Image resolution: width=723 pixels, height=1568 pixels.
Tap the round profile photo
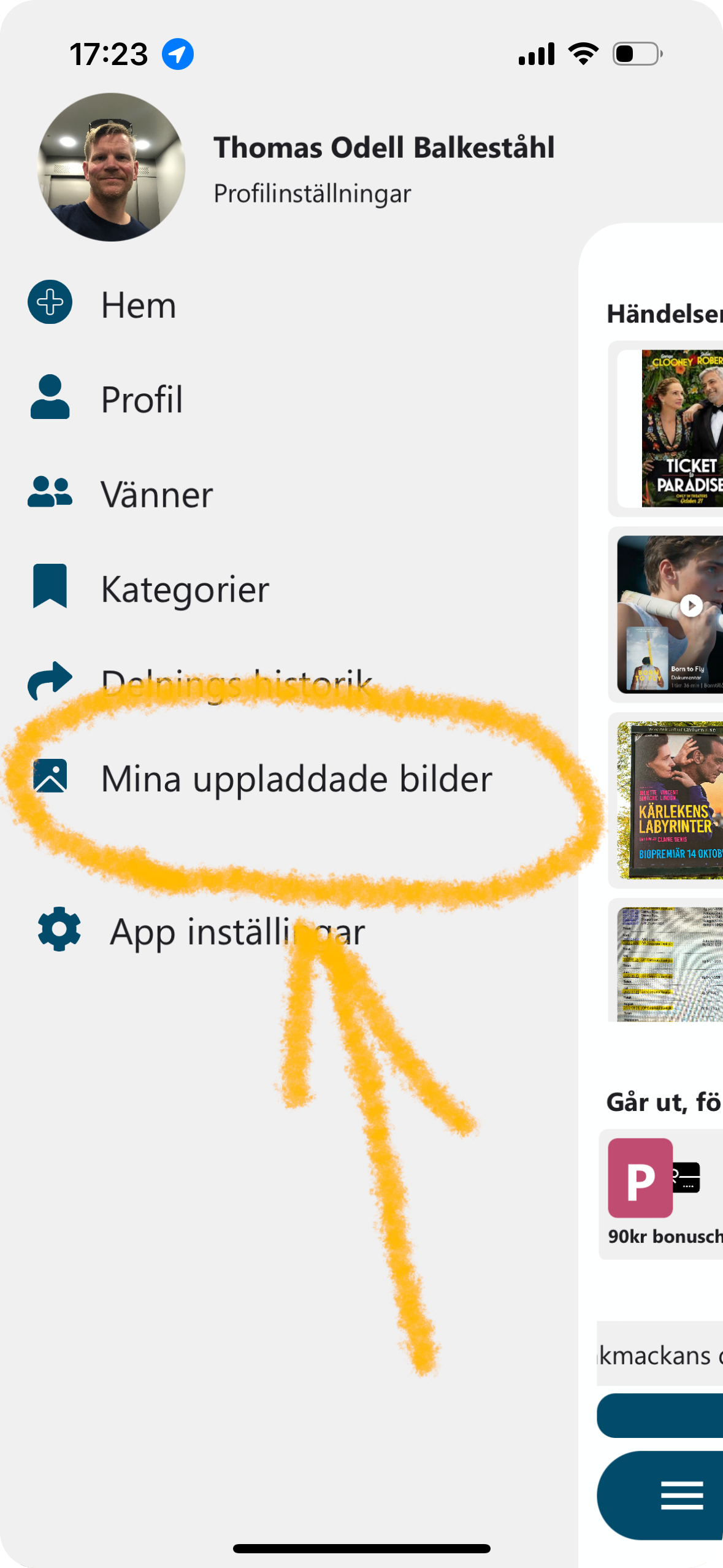(x=111, y=167)
